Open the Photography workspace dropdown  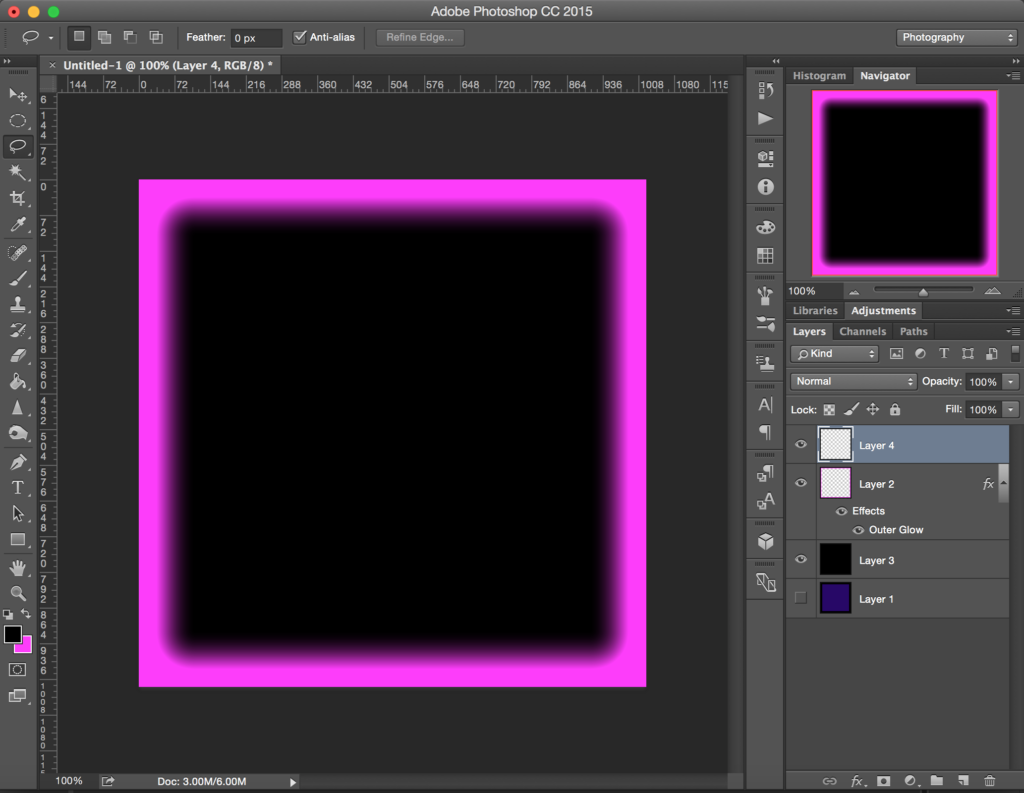(957, 37)
